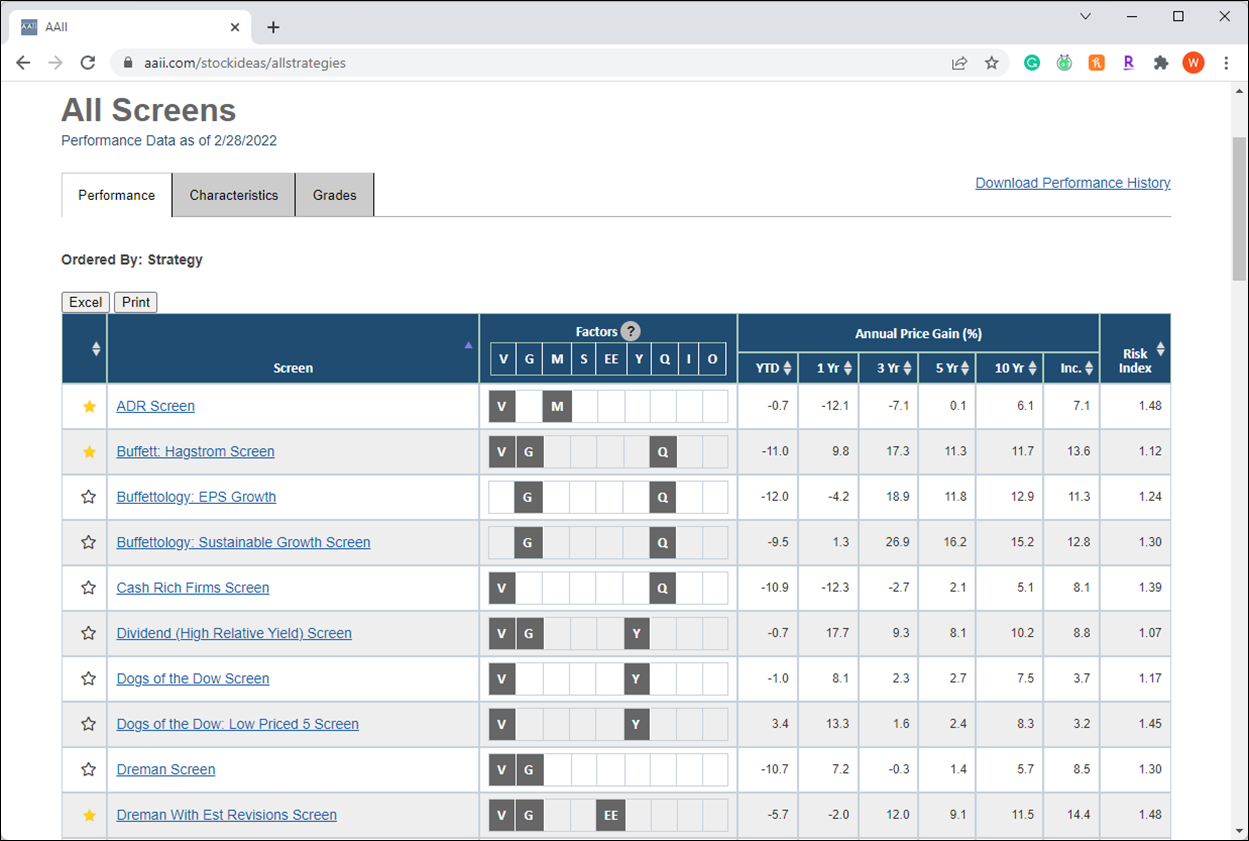Bookmark this page with the star icon
The image size is (1249, 841).
991,62
